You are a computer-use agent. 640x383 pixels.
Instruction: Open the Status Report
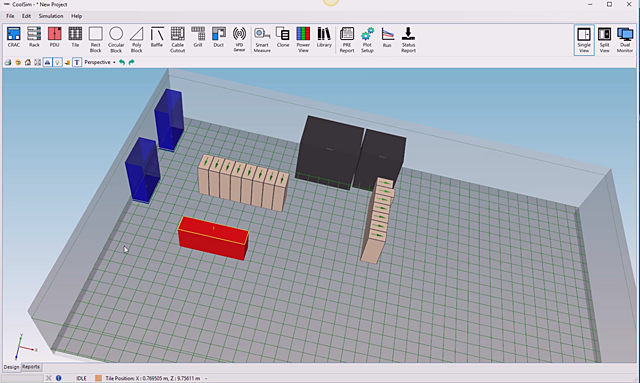408,40
